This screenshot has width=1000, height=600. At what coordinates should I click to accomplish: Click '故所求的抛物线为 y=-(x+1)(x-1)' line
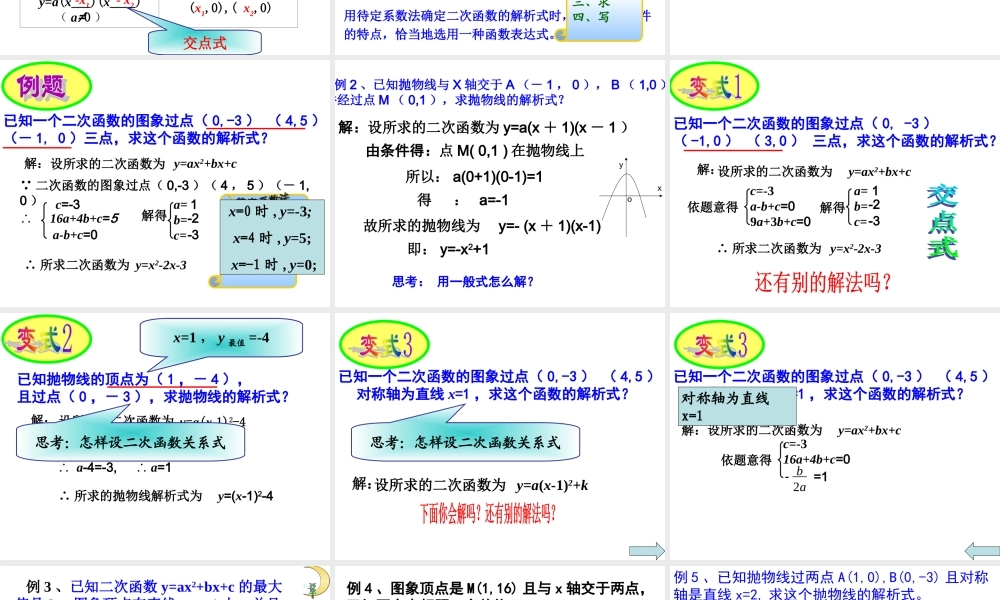pos(482,226)
